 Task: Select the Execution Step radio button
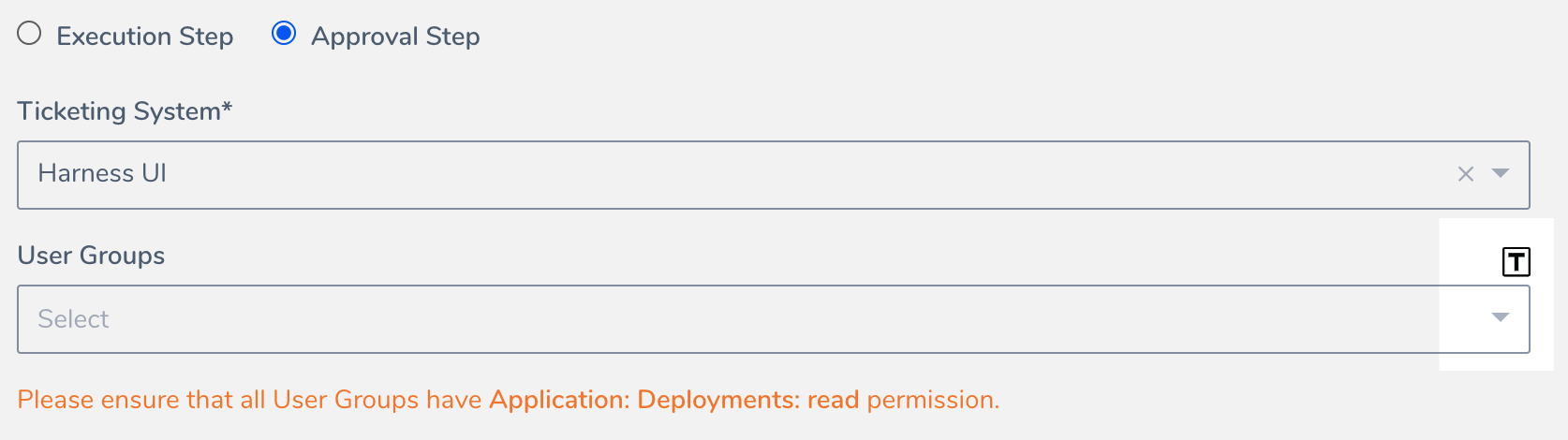[x=30, y=34]
